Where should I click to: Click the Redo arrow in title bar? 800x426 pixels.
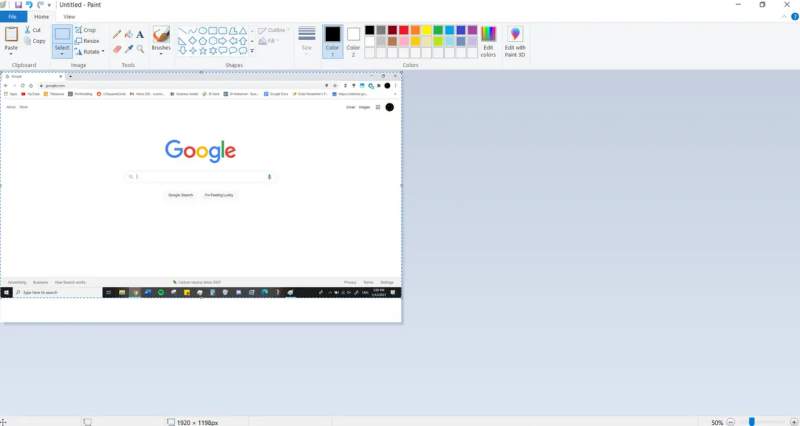[x=40, y=5]
